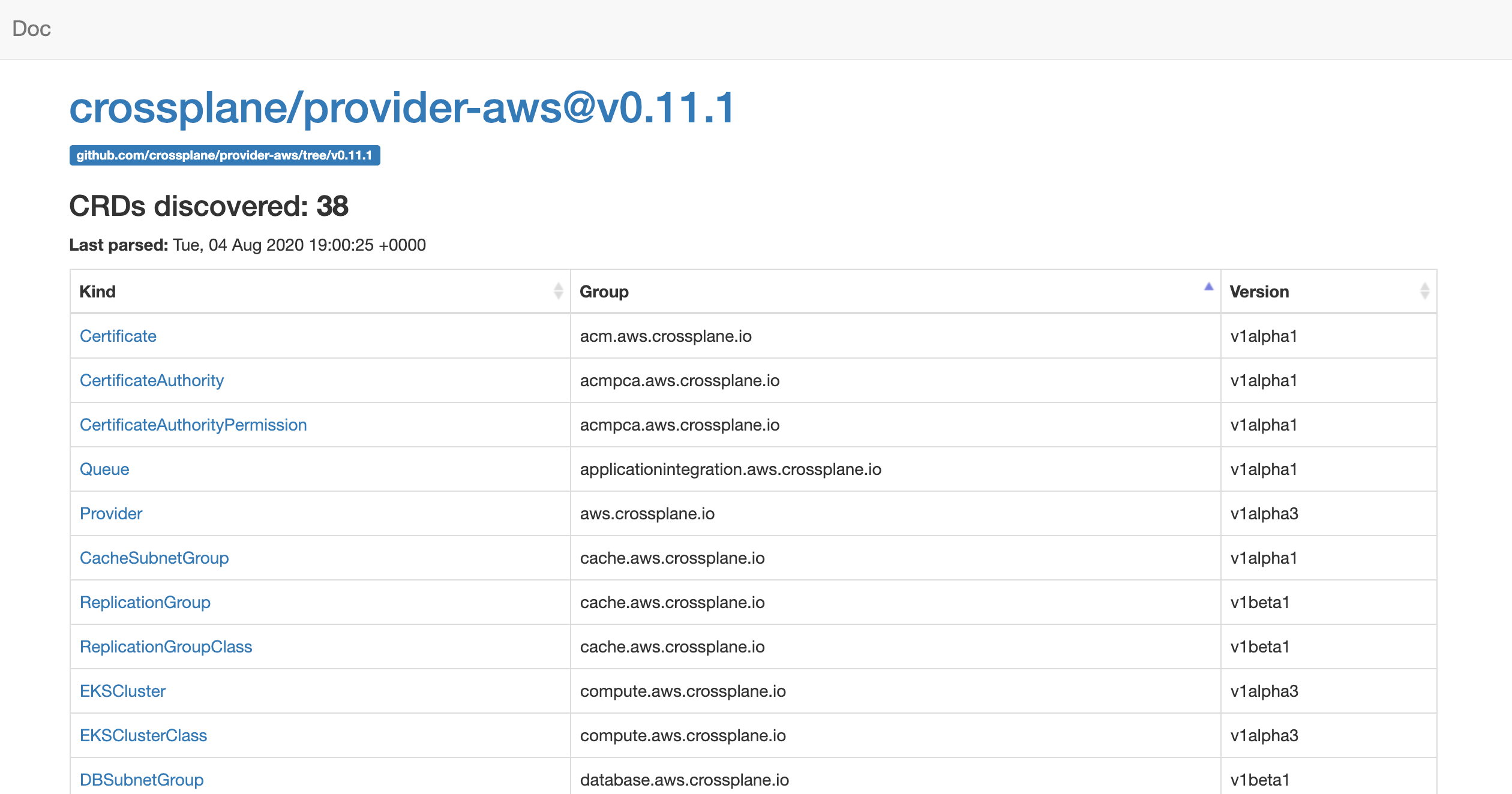Click compute.aws.crossplane.io in EKSClusterClass row
The width and height of the screenshot is (1512, 794).
[683, 735]
